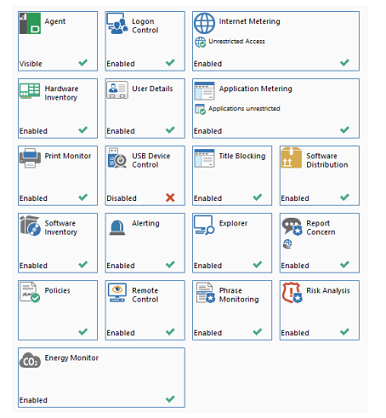Toggle the Energy Monitor check mark
The image size is (386, 418).
170,399
